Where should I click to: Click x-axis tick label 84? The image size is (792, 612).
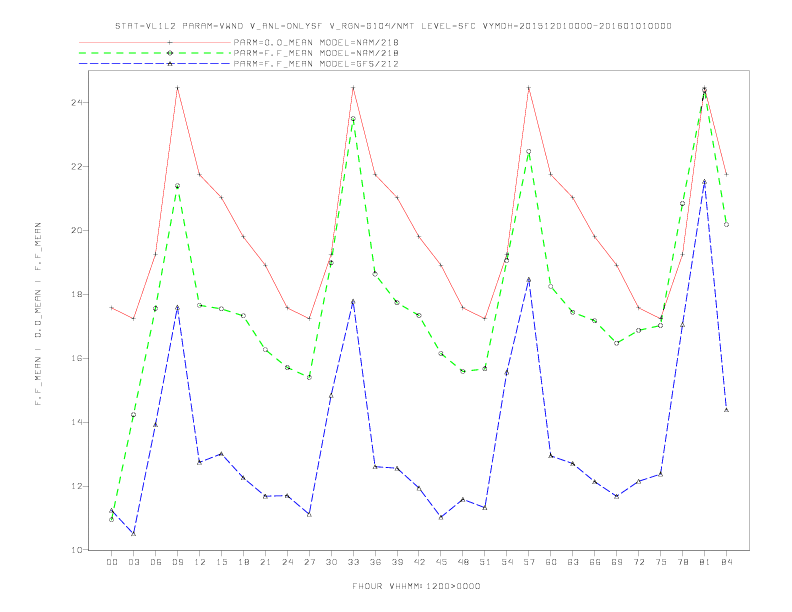point(726,562)
